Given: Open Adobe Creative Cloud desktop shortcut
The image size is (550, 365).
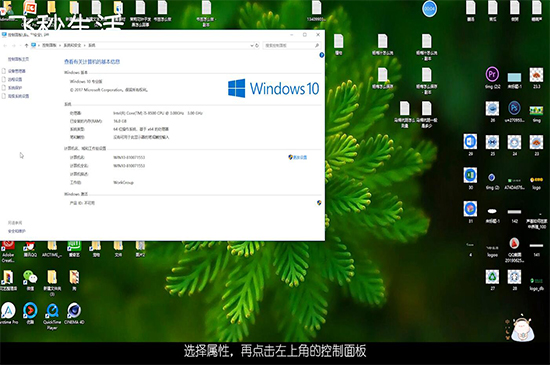Looking at the screenshot, I should [8, 251].
